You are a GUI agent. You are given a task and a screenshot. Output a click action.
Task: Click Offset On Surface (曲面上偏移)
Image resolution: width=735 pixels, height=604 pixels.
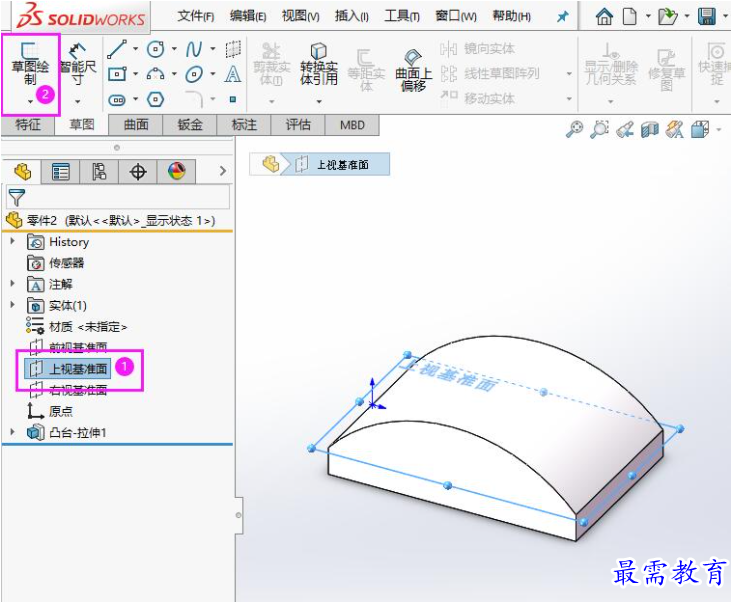[413, 69]
